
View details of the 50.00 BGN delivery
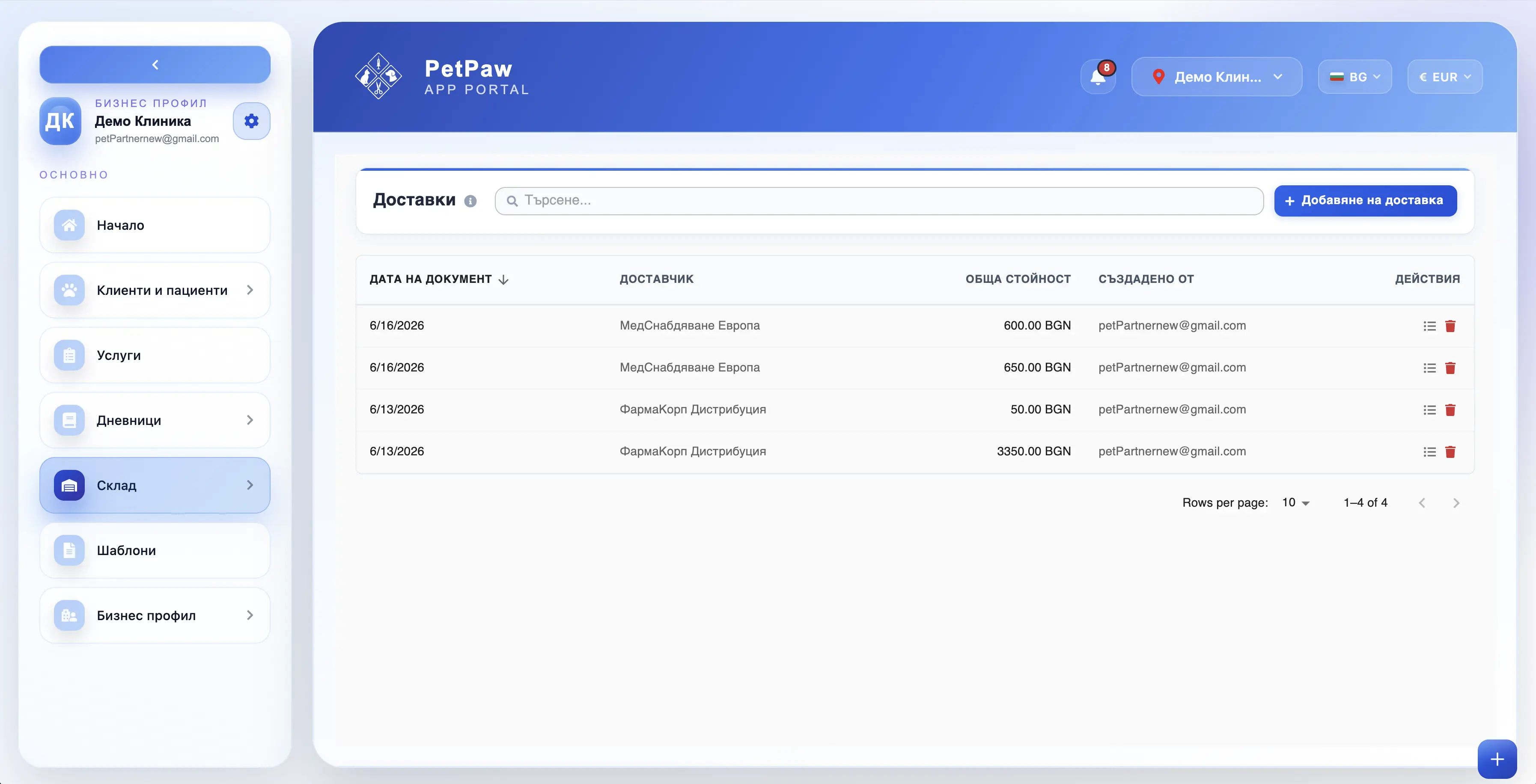1429,410
